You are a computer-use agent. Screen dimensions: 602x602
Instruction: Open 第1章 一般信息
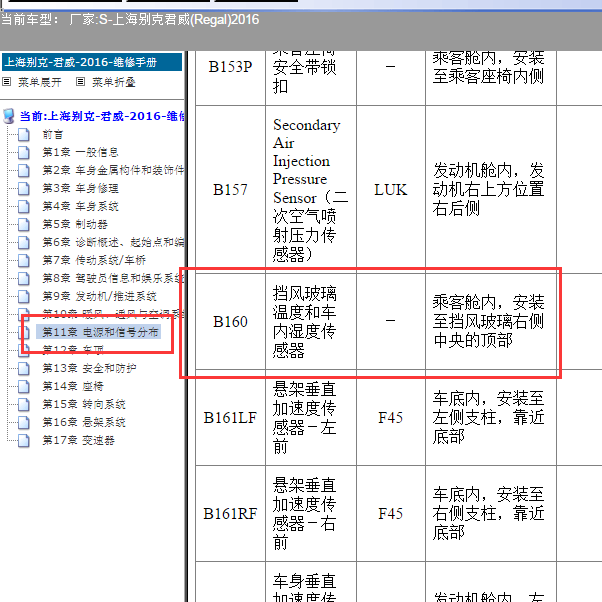pos(80,152)
